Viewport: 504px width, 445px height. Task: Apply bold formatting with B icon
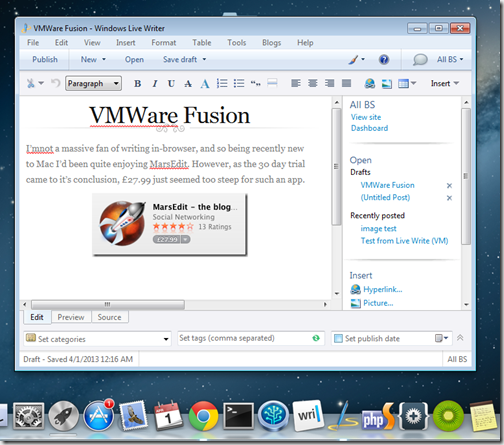click(137, 83)
